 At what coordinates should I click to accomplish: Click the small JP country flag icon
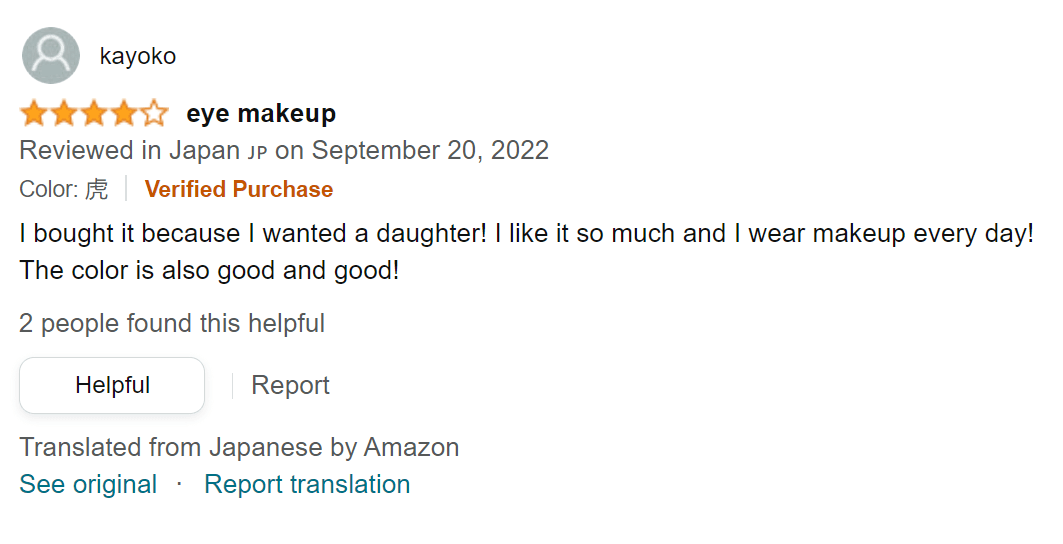(x=257, y=153)
